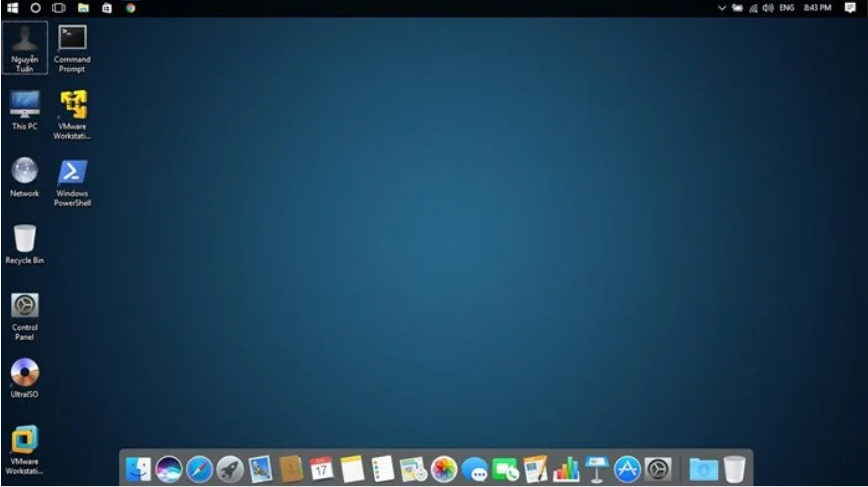The image size is (868, 487).
Task: Open Finder from the dock
Action: [x=138, y=469]
